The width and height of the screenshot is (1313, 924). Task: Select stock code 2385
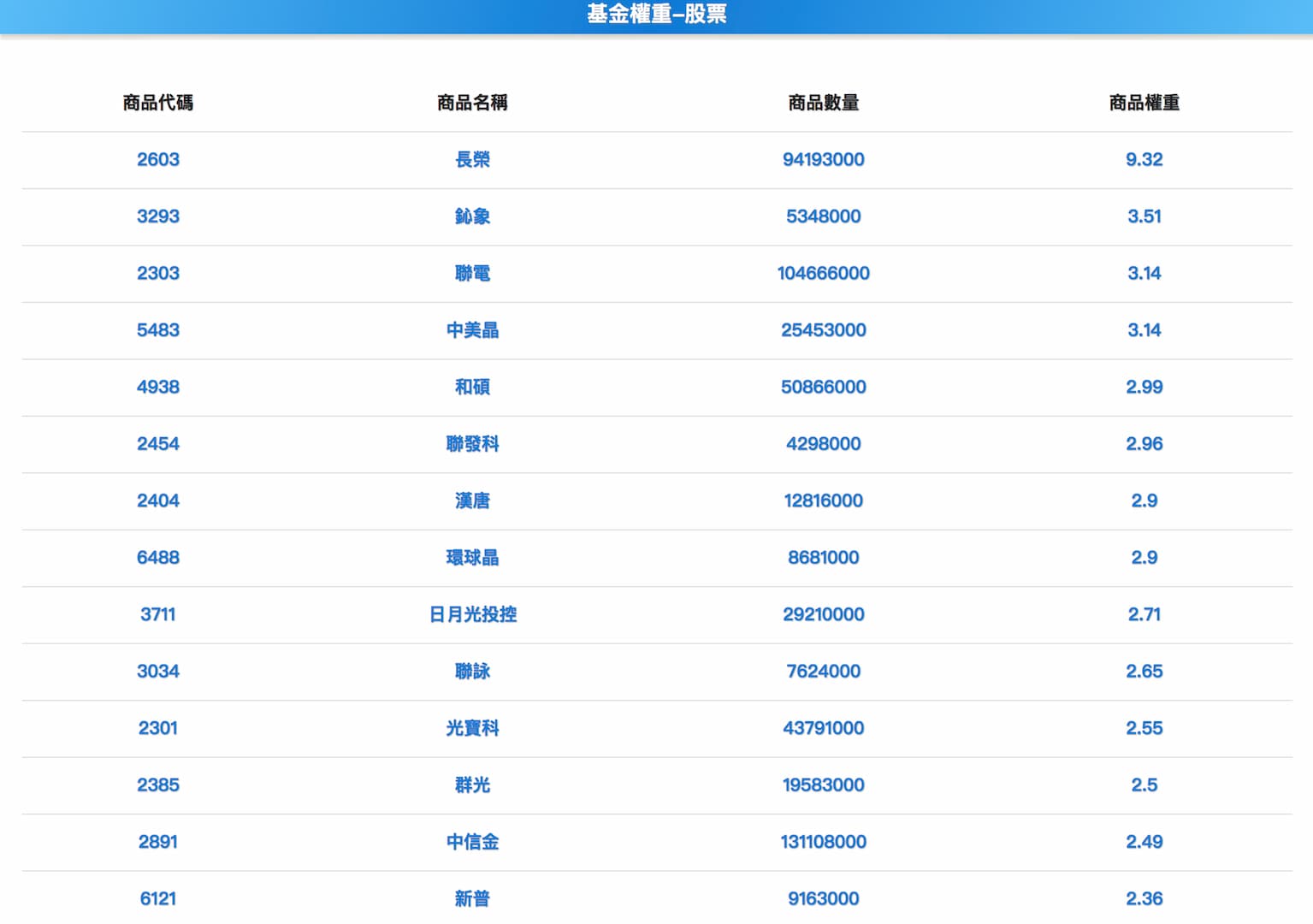pos(158,785)
